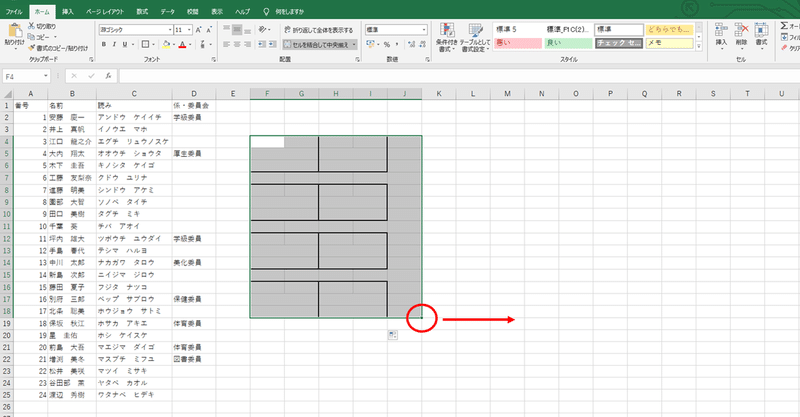This screenshot has width=800, height=417.
Task: Align text to bottom of cell
Action: (247, 30)
